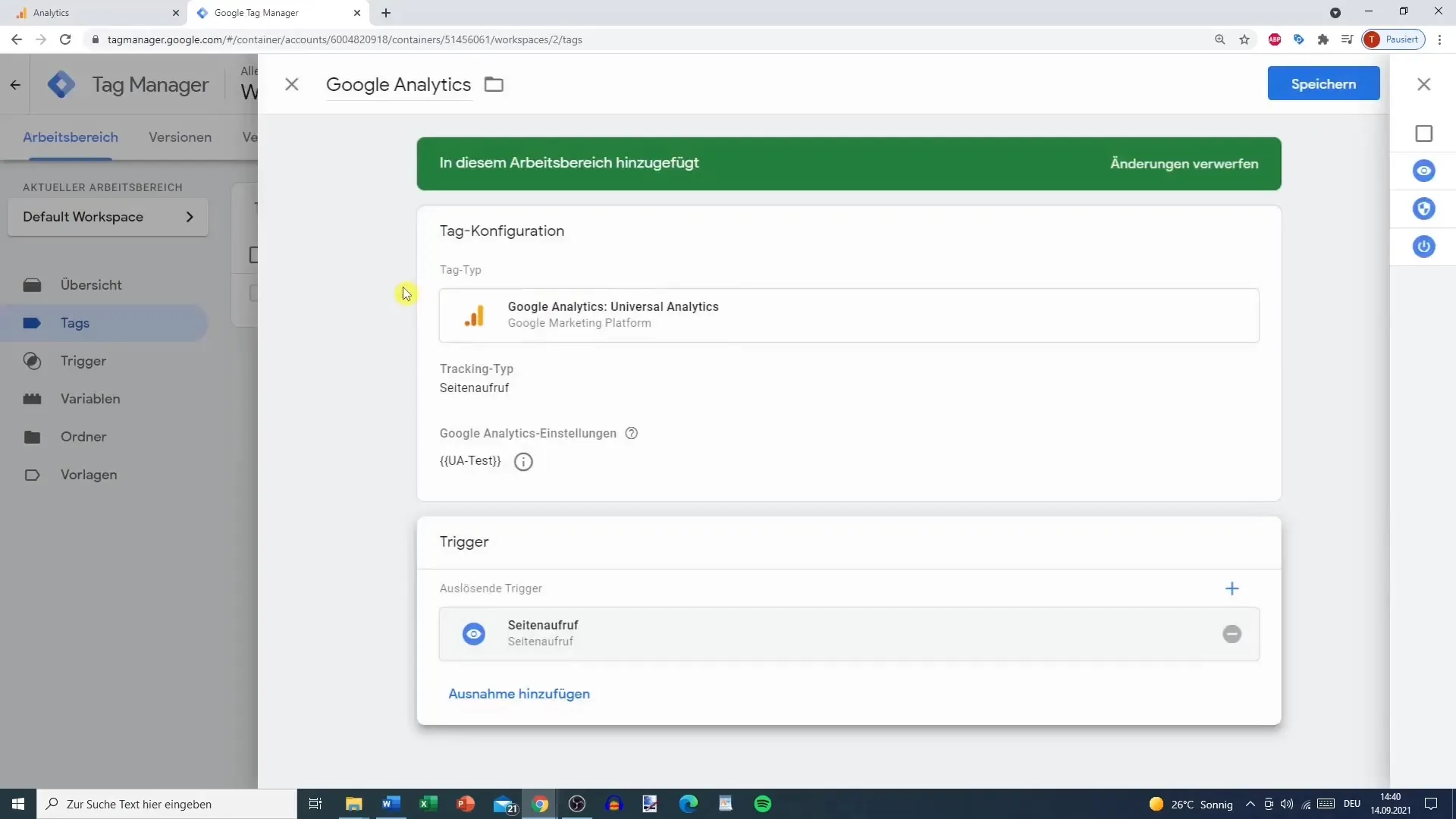Click the Pausiert profile button
Image resolution: width=1456 pixels, height=819 pixels.
click(x=1394, y=39)
